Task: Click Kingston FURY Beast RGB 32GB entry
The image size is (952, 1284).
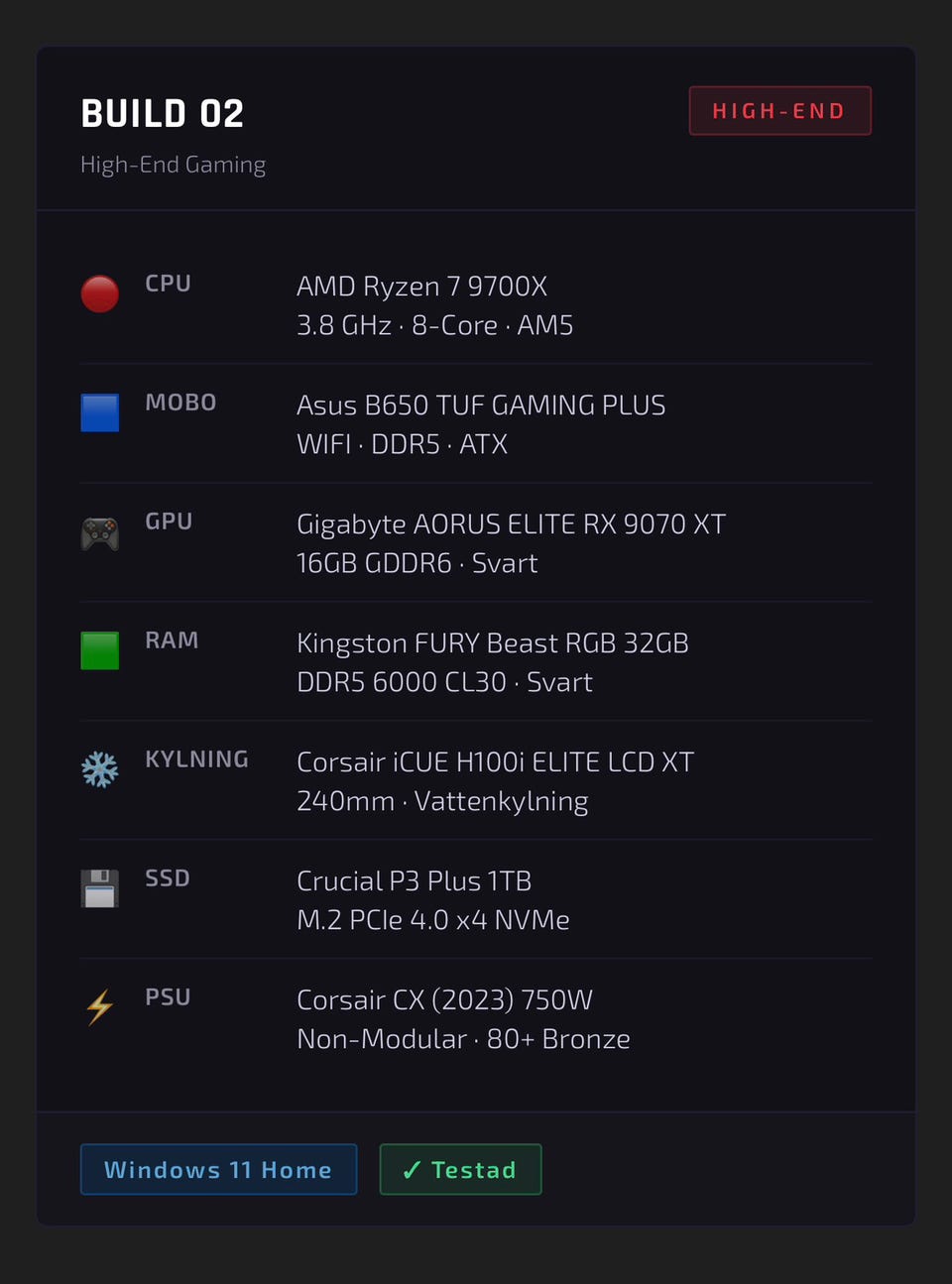Action: pos(492,643)
